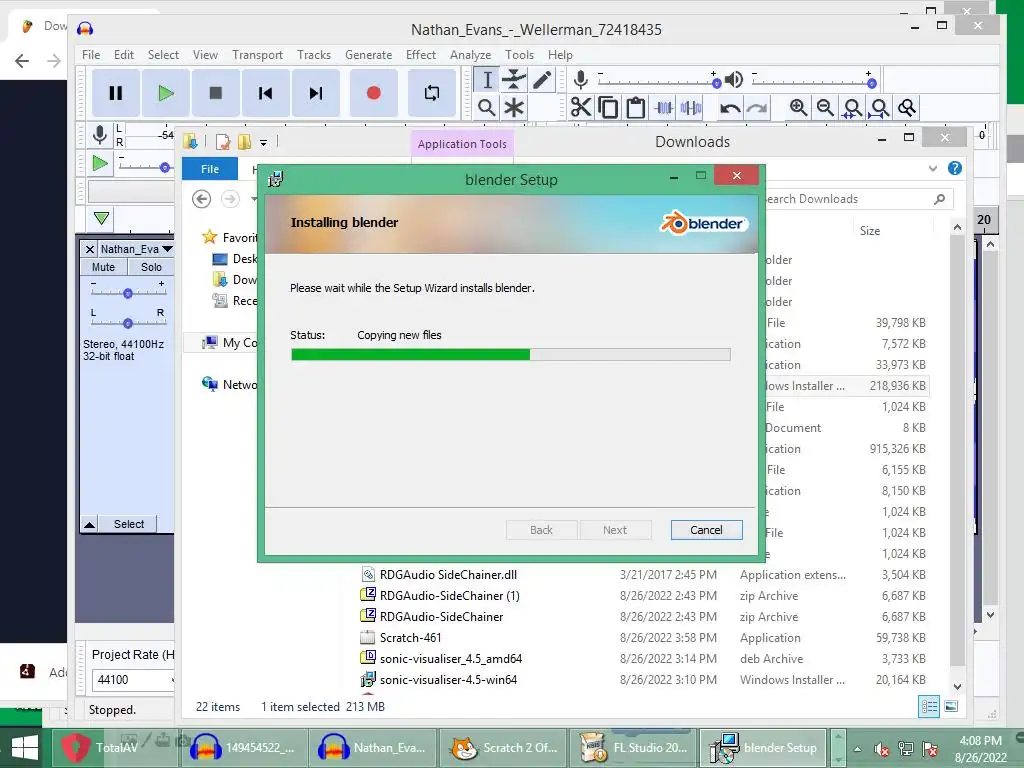
Task: Click the Undo arrow icon
Action: coord(729,107)
